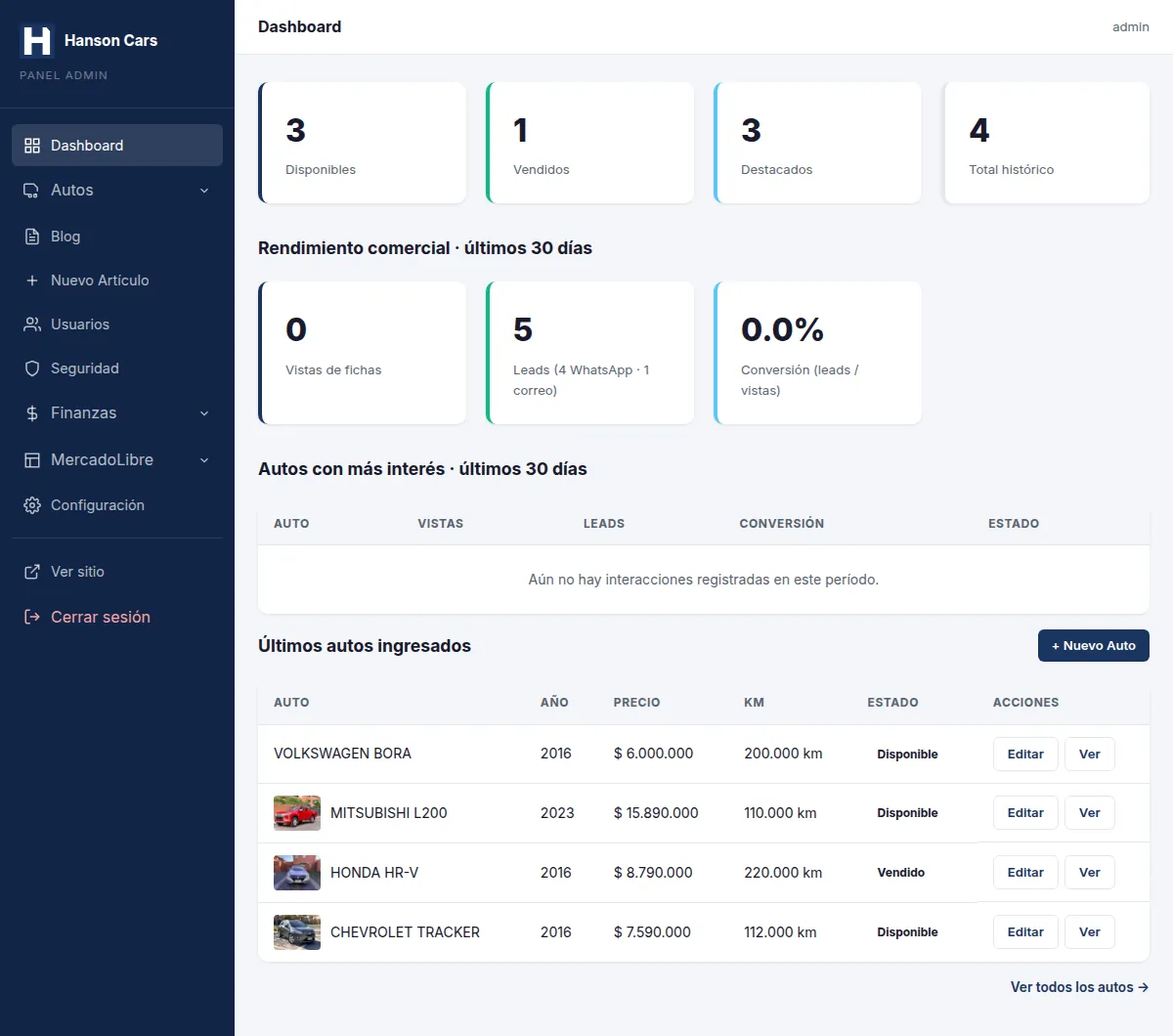The width and height of the screenshot is (1173, 1036).
Task: Edit the VOLKSWAGEN BORA entry
Action: point(1025,754)
